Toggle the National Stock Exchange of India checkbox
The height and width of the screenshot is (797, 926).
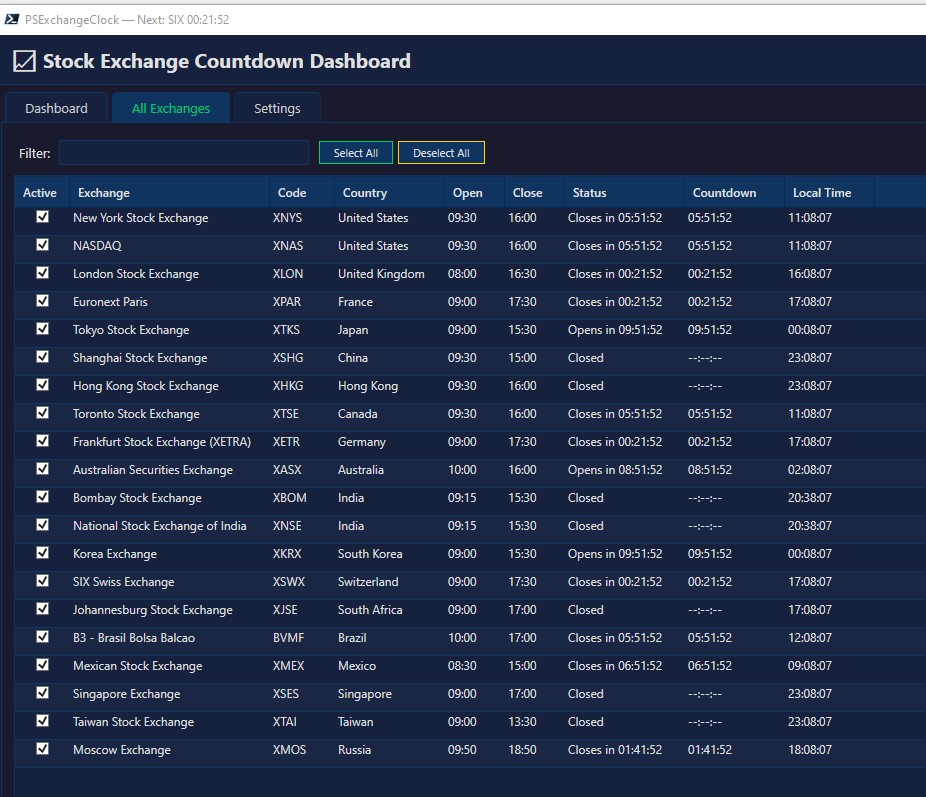[x=43, y=525]
